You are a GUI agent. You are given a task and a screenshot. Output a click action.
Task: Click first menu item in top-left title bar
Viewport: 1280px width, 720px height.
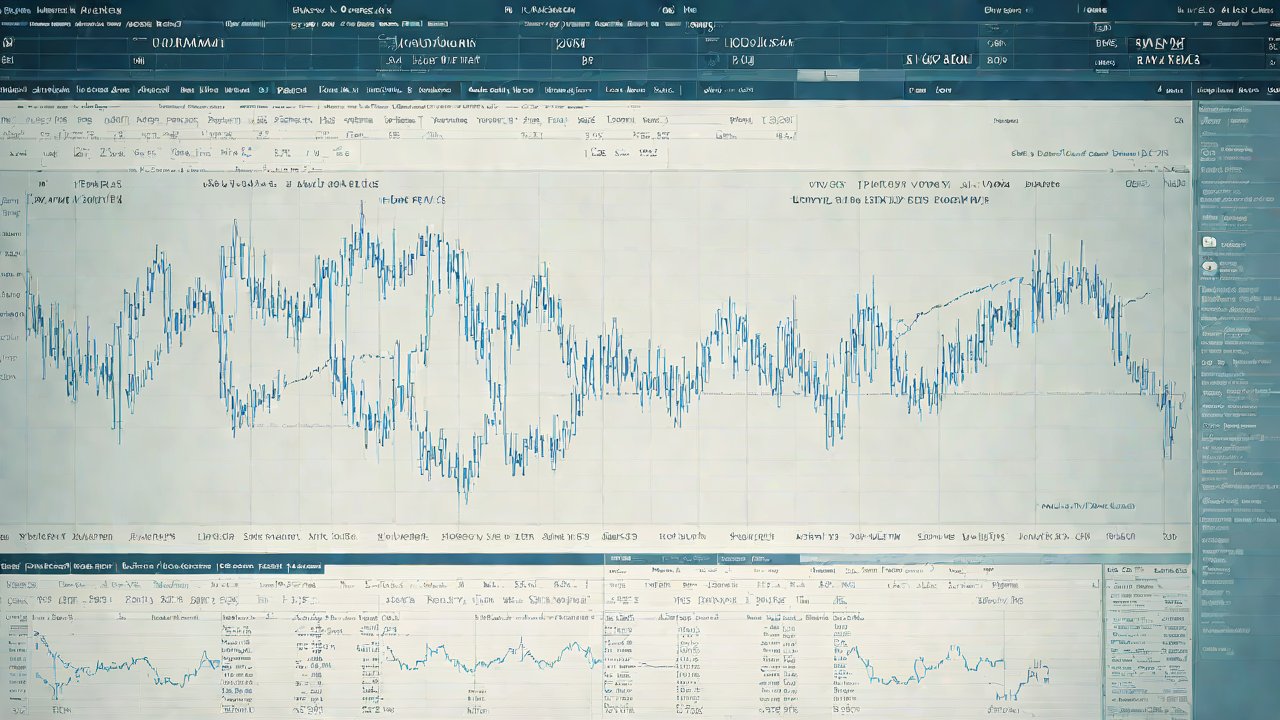pyautogui.click(x=22, y=10)
